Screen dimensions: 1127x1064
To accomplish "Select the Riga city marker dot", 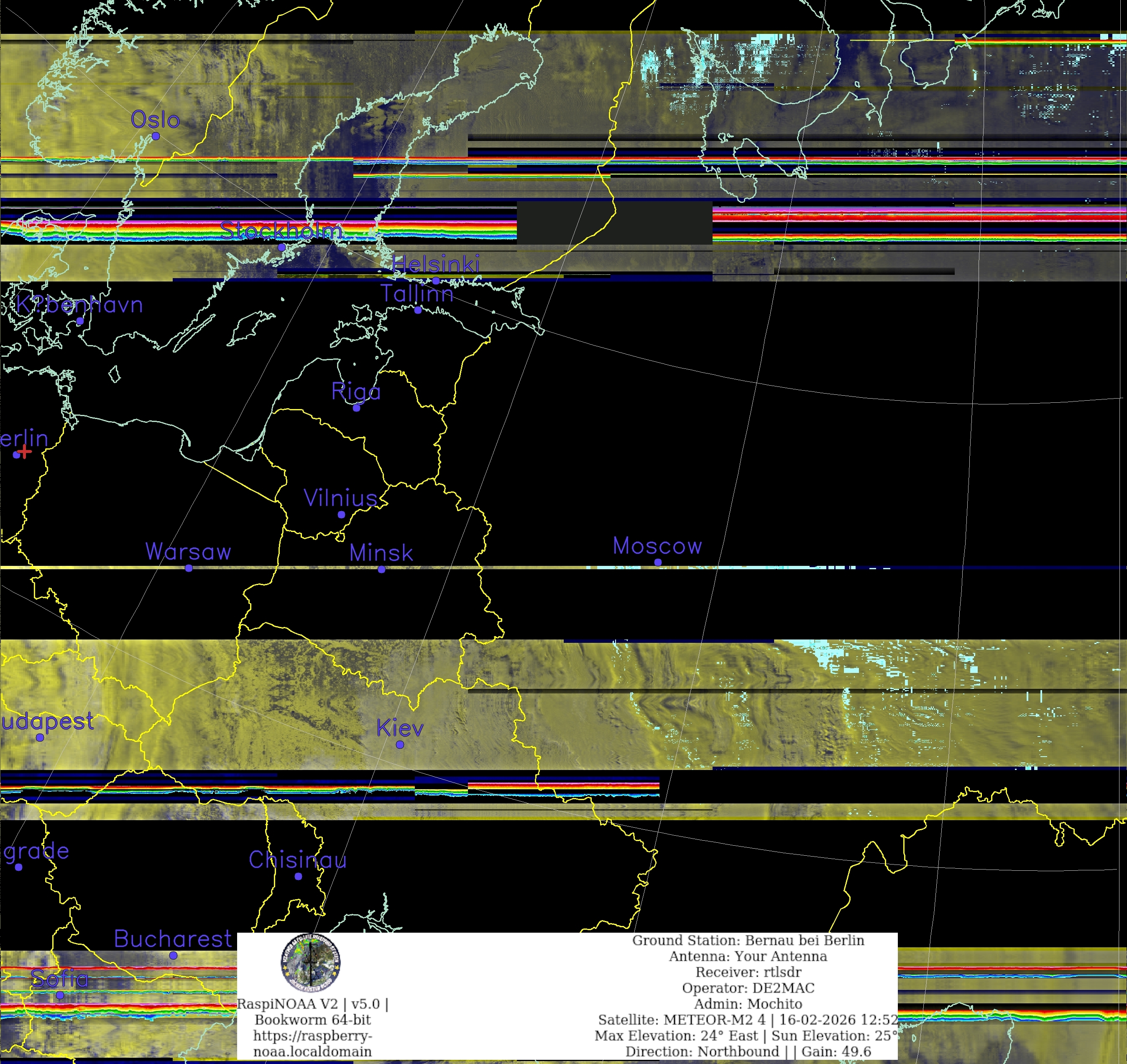I will 356,408.
